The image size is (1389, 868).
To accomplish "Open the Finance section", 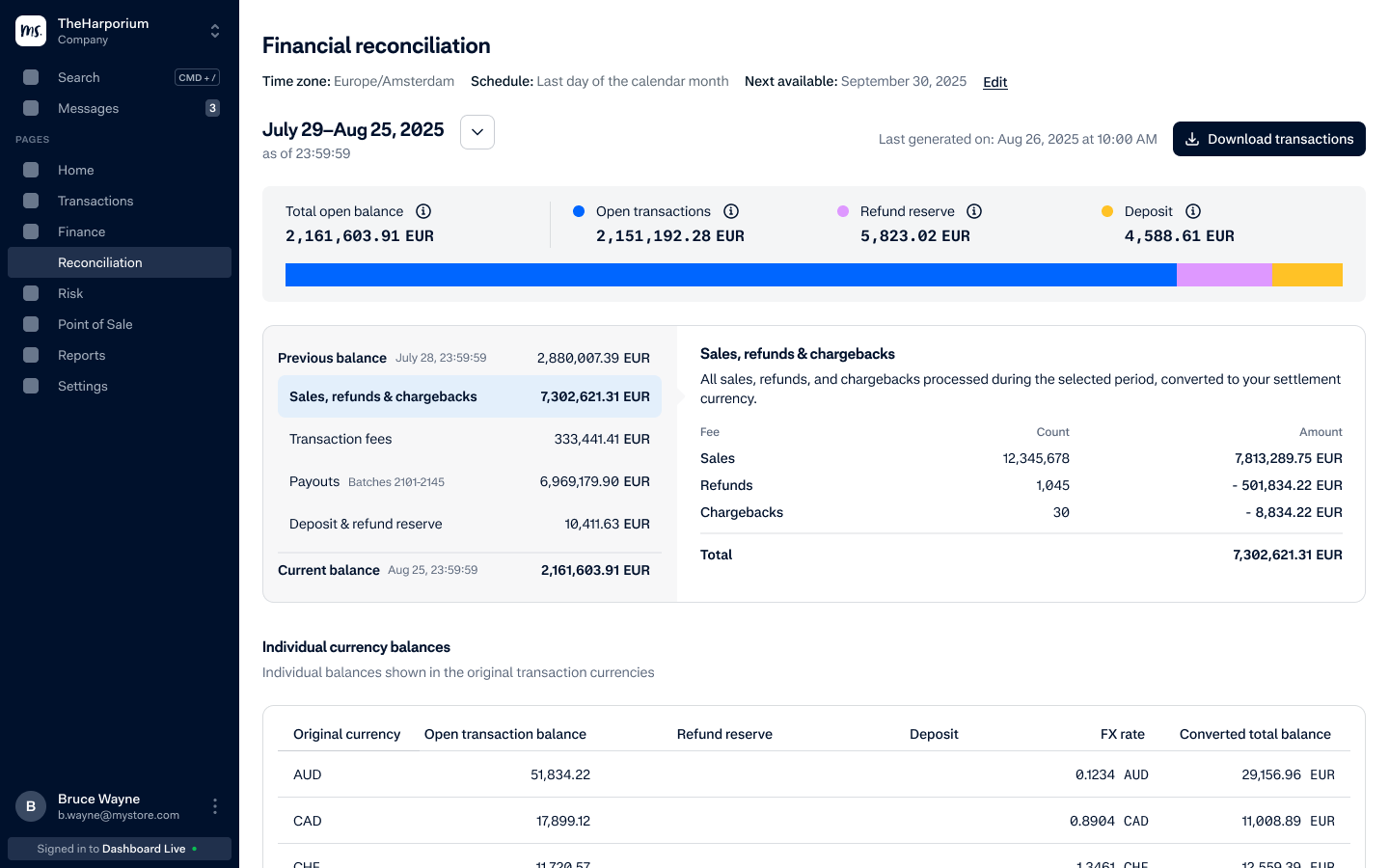I will 120,231.
